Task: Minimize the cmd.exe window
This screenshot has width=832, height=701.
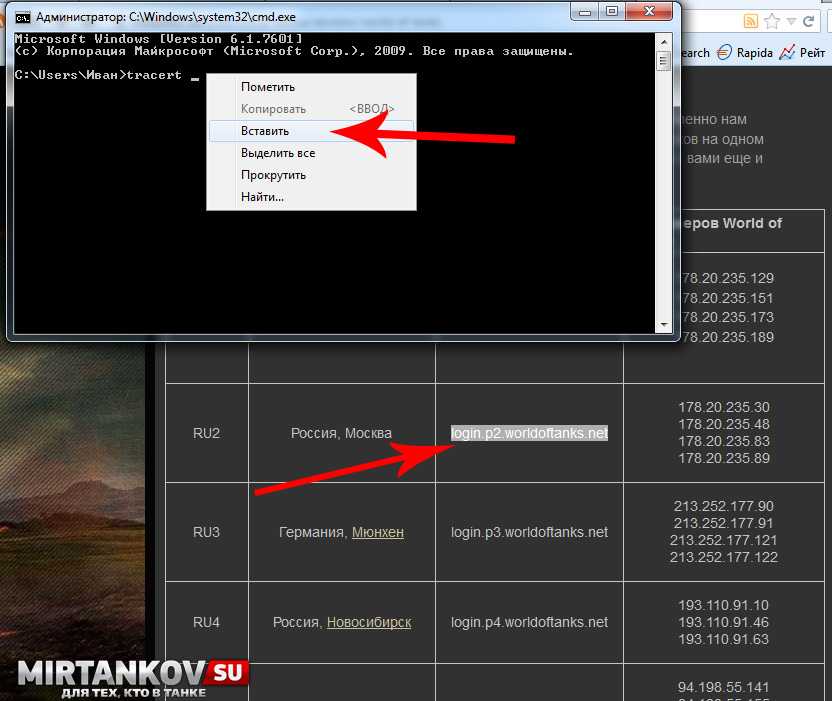Action: [x=582, y=12]
